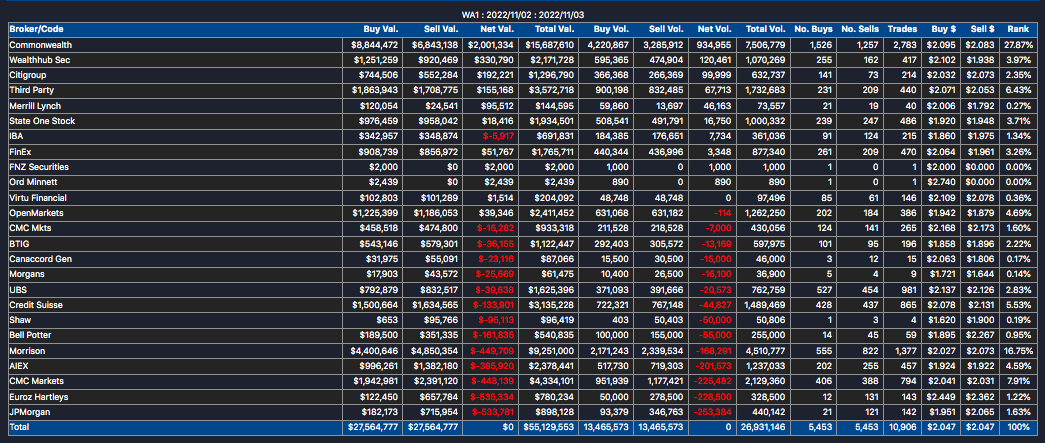The image size is (1045, 443).
Task: Select the Commonwealth broker row name
Action: 41,45
